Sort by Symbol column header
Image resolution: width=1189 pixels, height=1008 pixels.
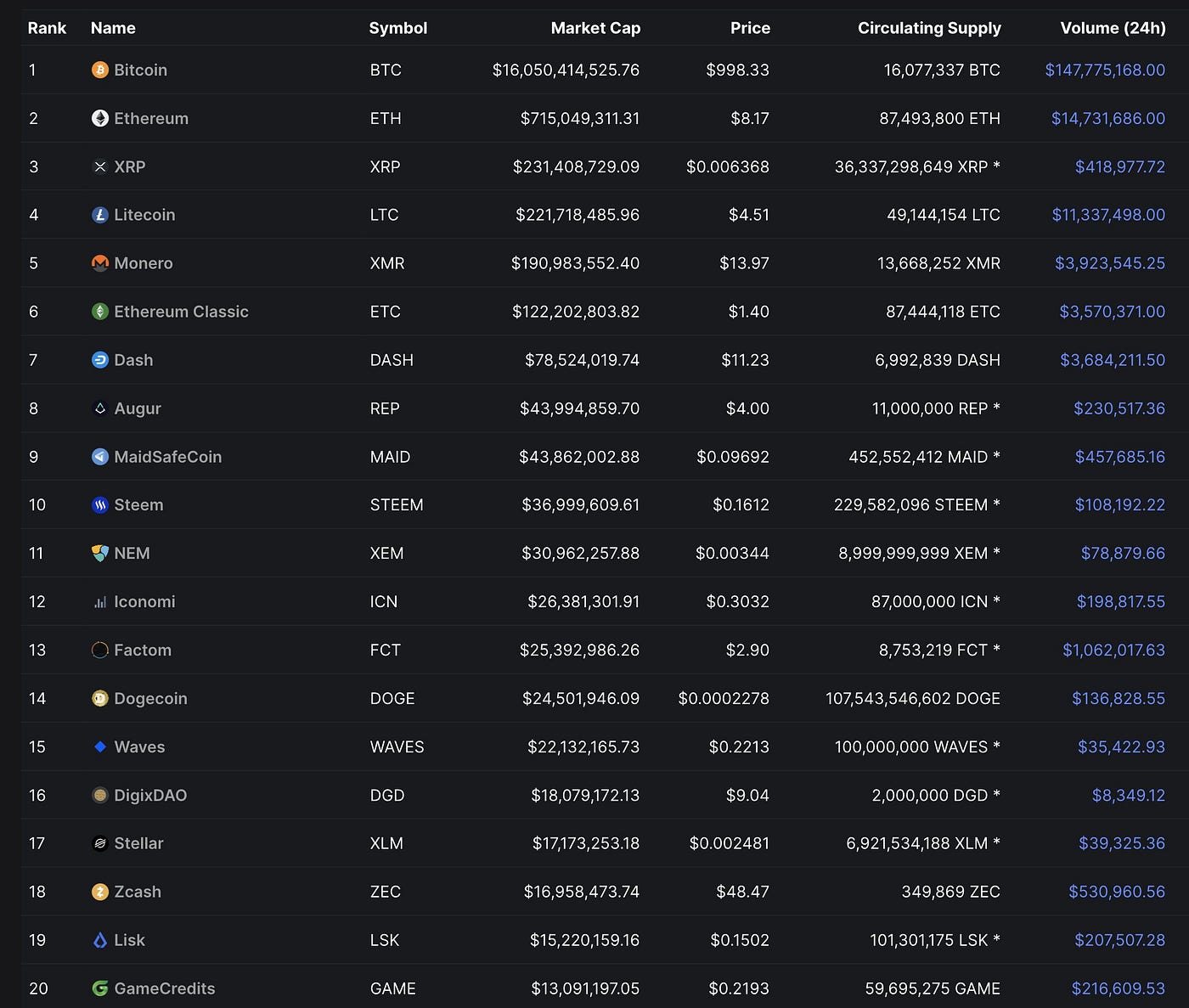coord(398,28)
